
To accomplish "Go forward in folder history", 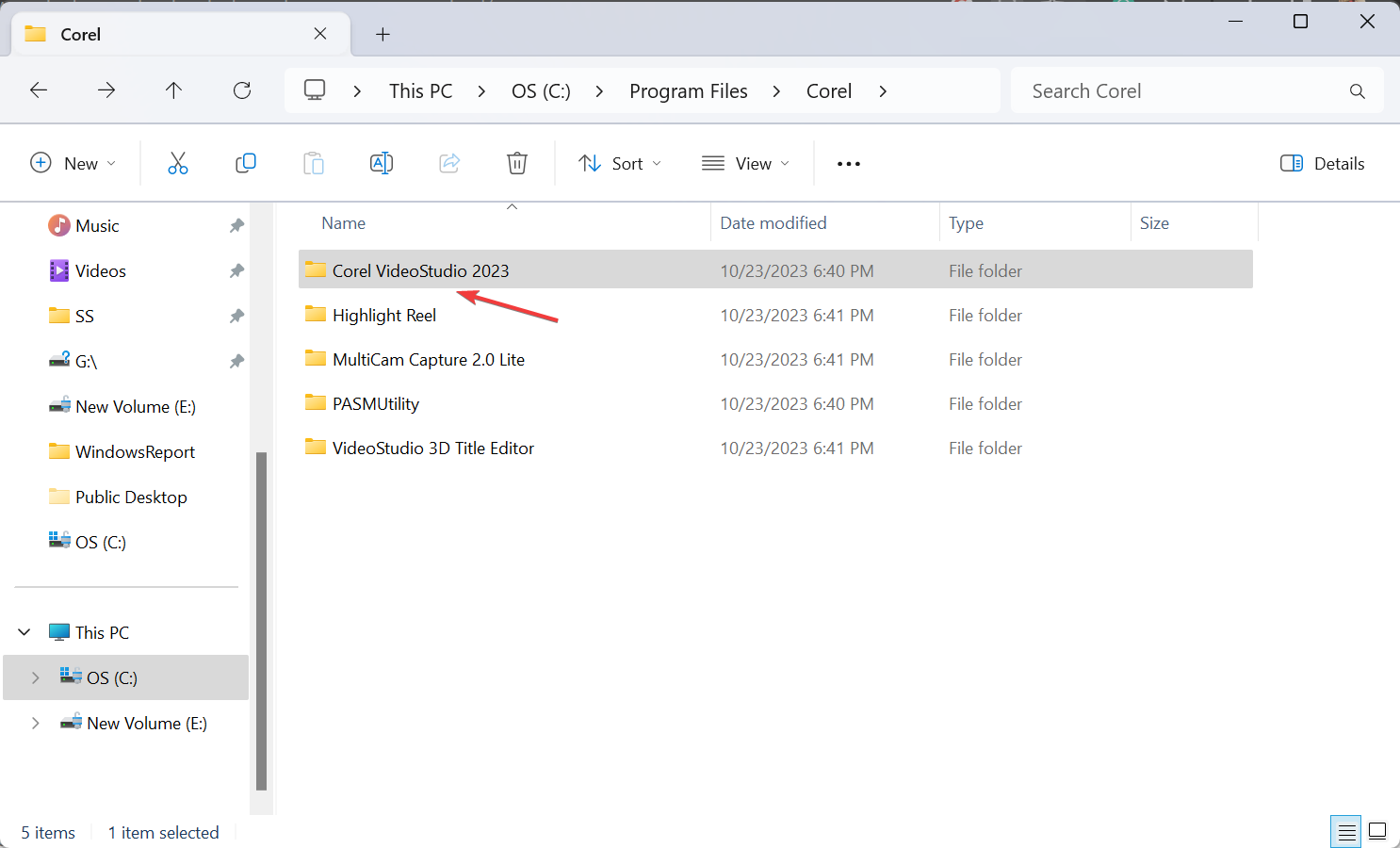I will [x=106, y=90].
